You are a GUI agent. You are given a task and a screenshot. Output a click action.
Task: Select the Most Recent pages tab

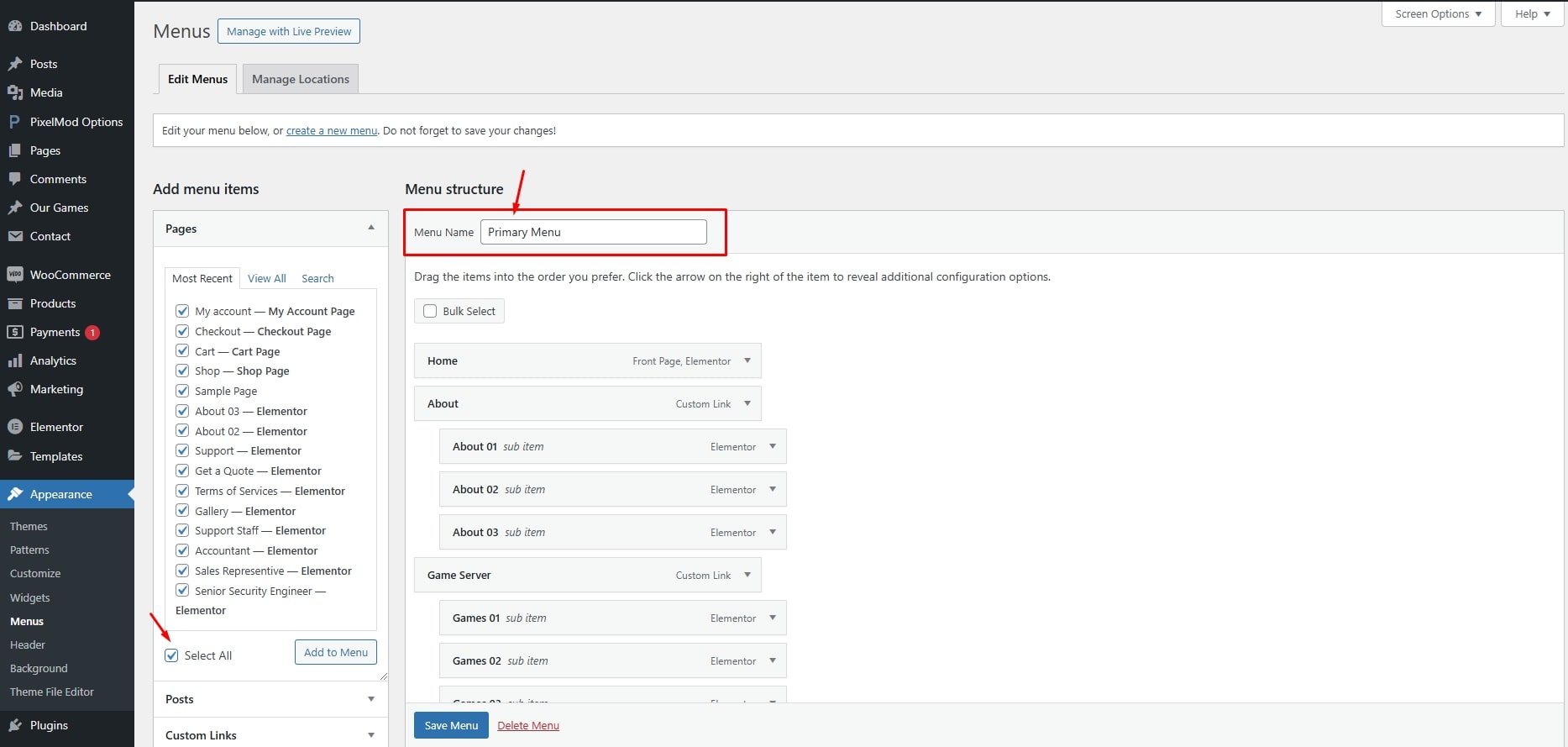click(202, 278)
